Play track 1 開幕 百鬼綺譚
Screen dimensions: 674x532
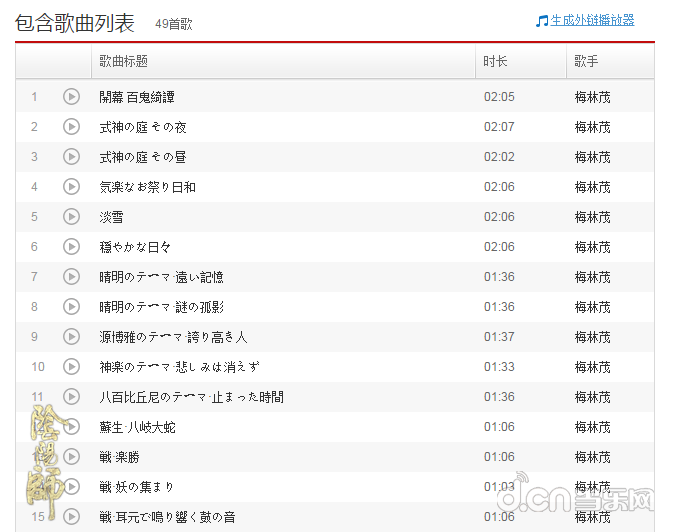[71, 97]
